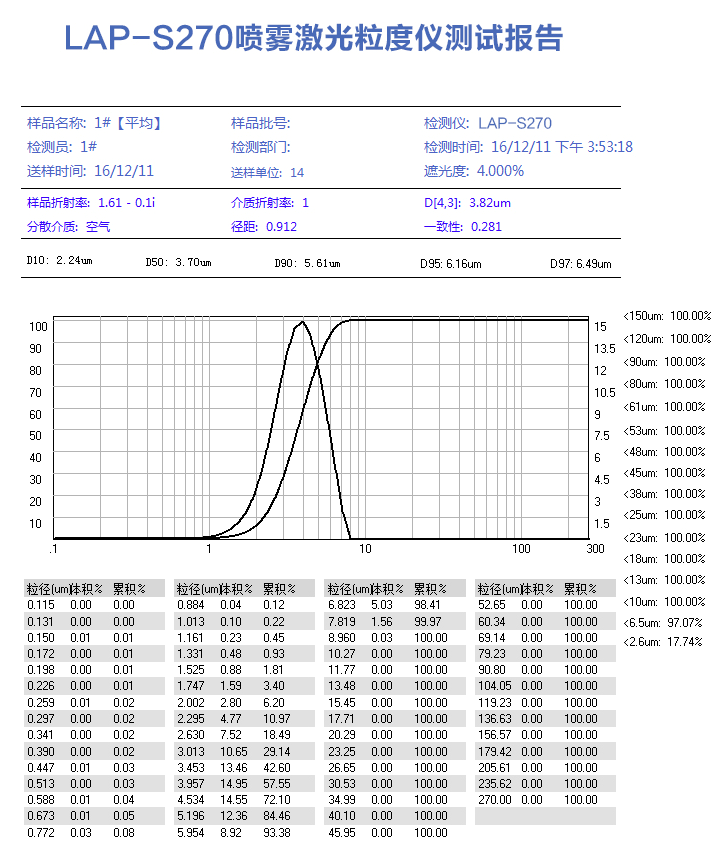Click the D50: 3.70um result
This screenshot has width=718, height=855.
(x=178, y=263)
